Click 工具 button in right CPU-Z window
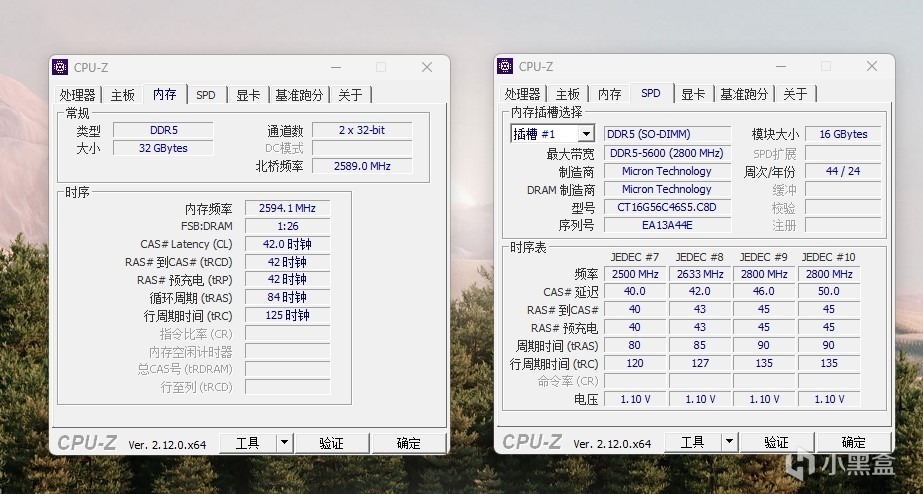Screen dimensions: 923x494 [693, 442]
